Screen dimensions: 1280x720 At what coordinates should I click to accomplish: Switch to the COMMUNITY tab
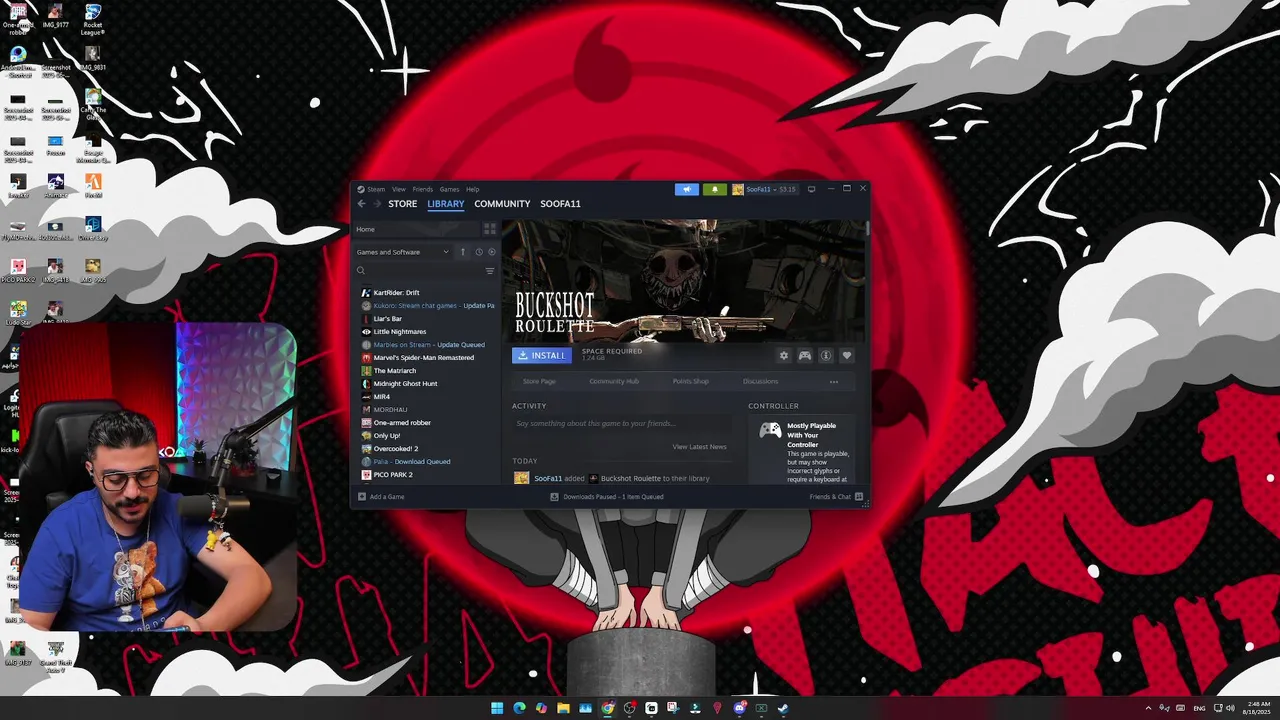click(x=502, y=204)
